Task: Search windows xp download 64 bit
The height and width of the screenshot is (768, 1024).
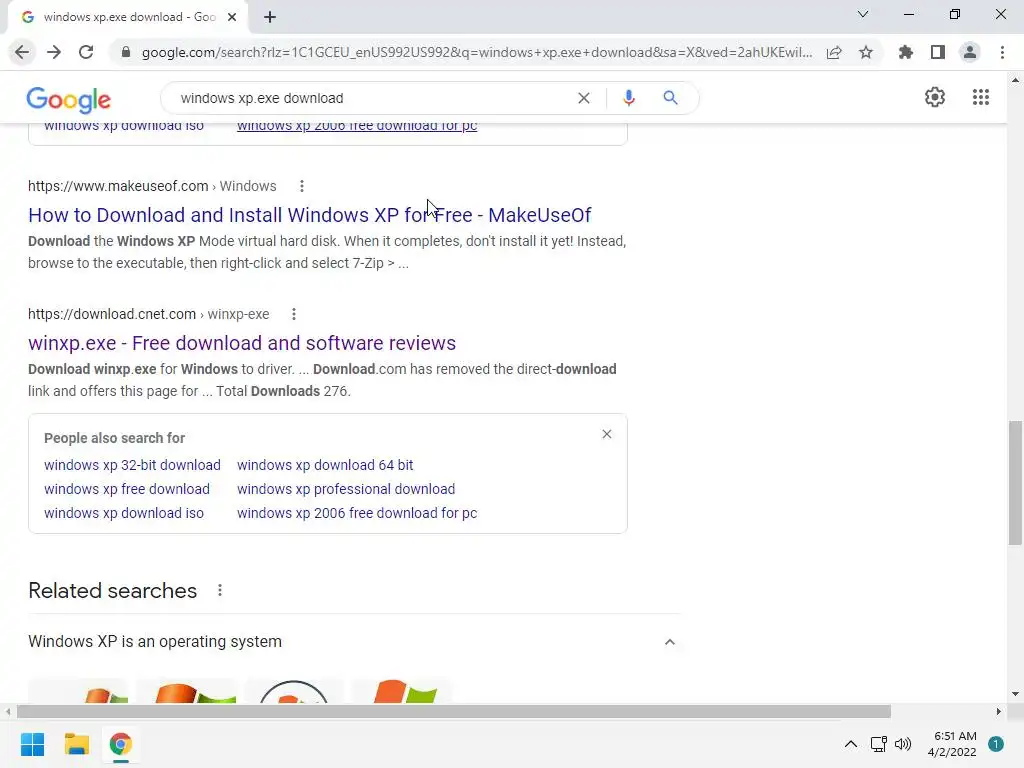Action: tap(325, 465)
